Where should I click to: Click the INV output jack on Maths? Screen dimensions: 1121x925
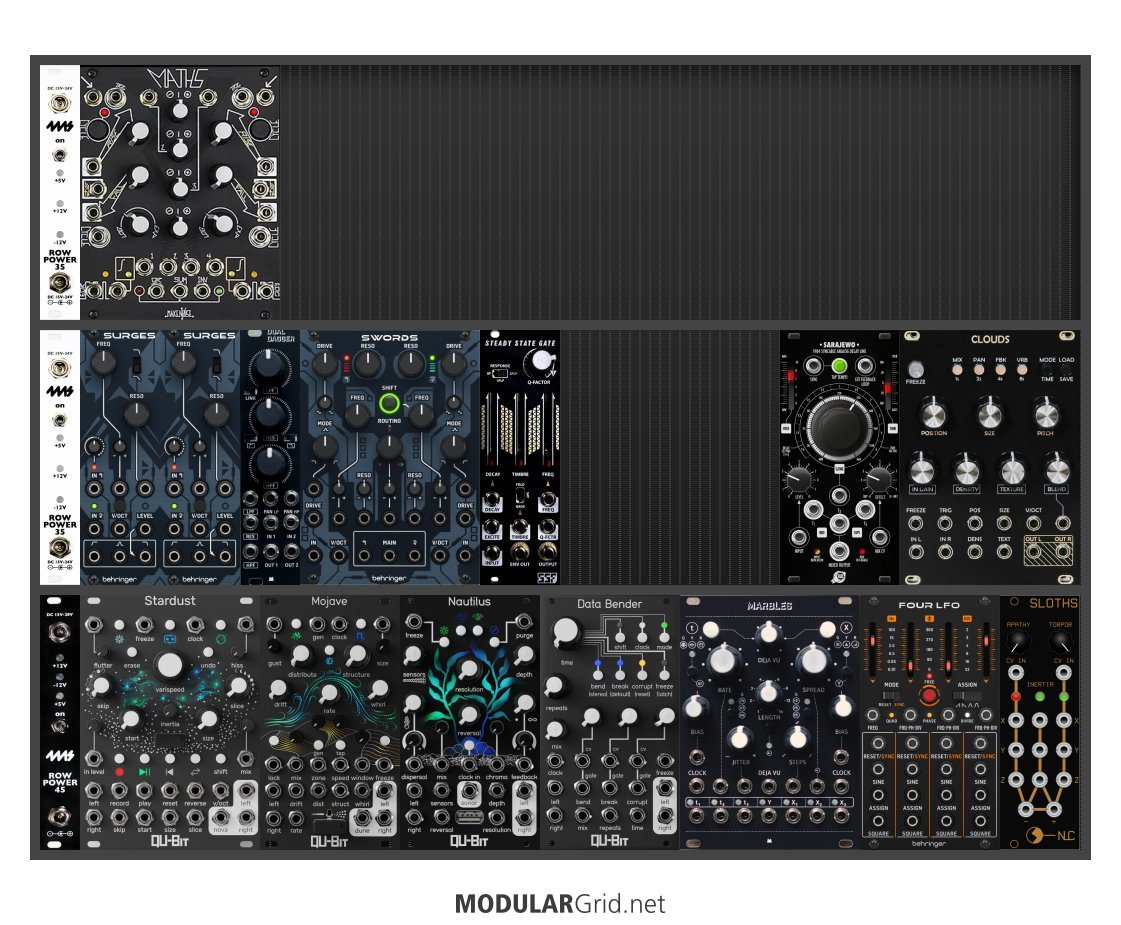click(x=202, y=291)
